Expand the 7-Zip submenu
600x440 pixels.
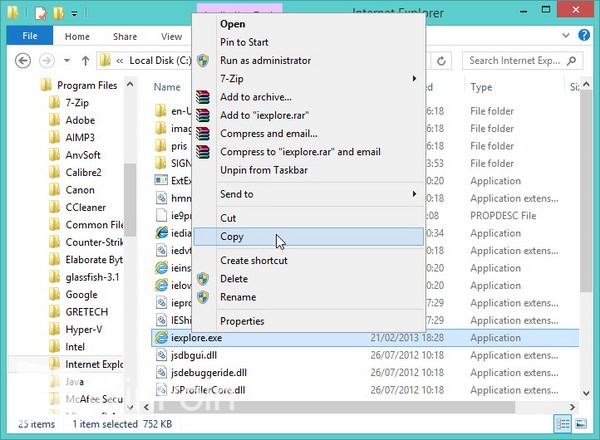click(x=308, y=79)
